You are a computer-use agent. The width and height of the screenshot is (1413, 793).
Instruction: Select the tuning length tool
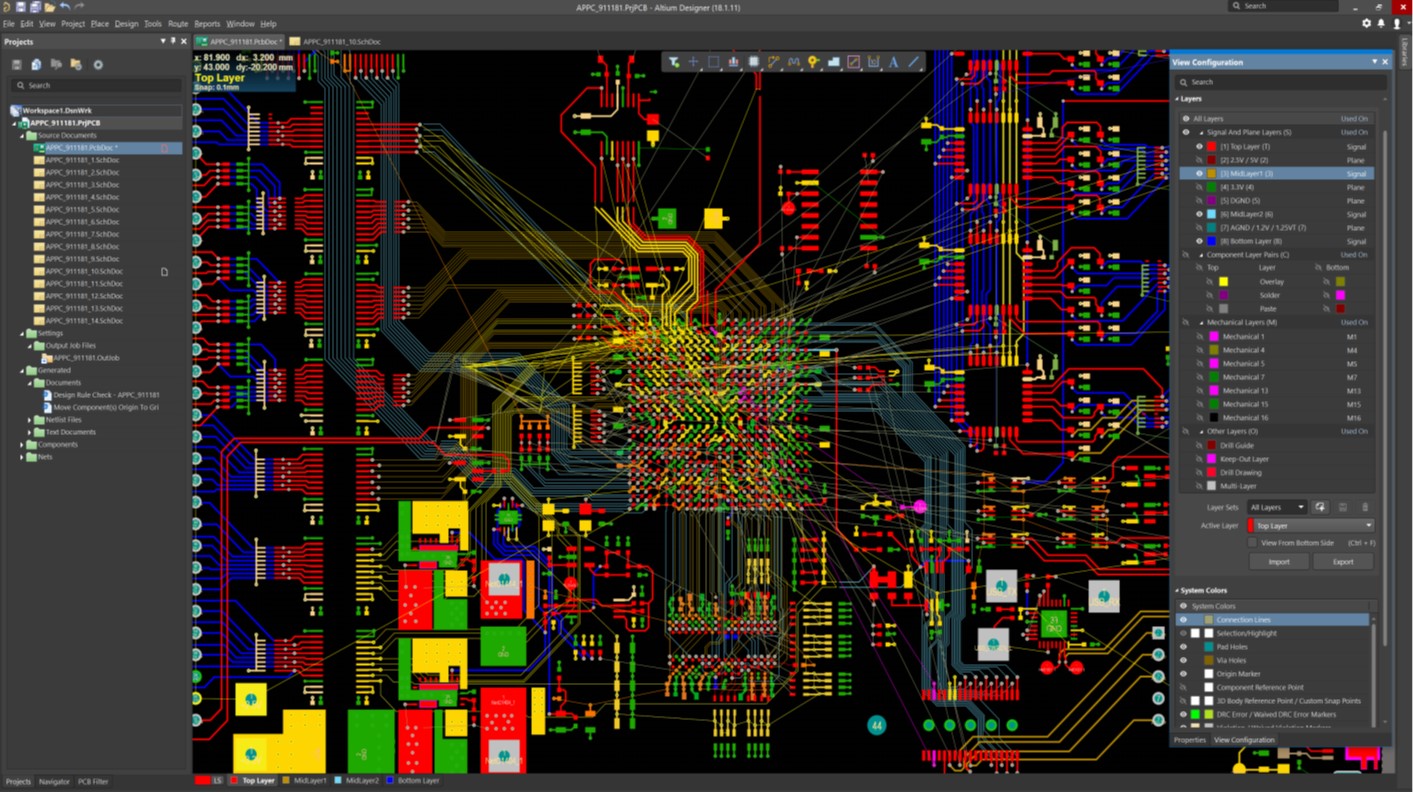pyautogui.click(x=794, y=62)
